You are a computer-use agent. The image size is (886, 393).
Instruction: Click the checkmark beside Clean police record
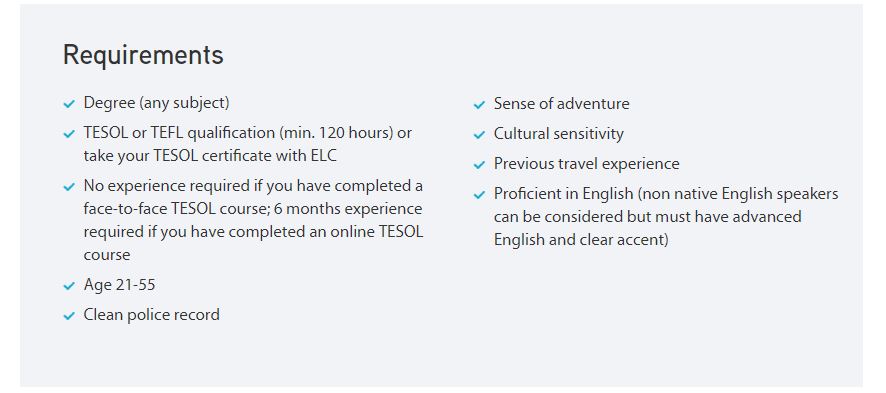[69, 316]
